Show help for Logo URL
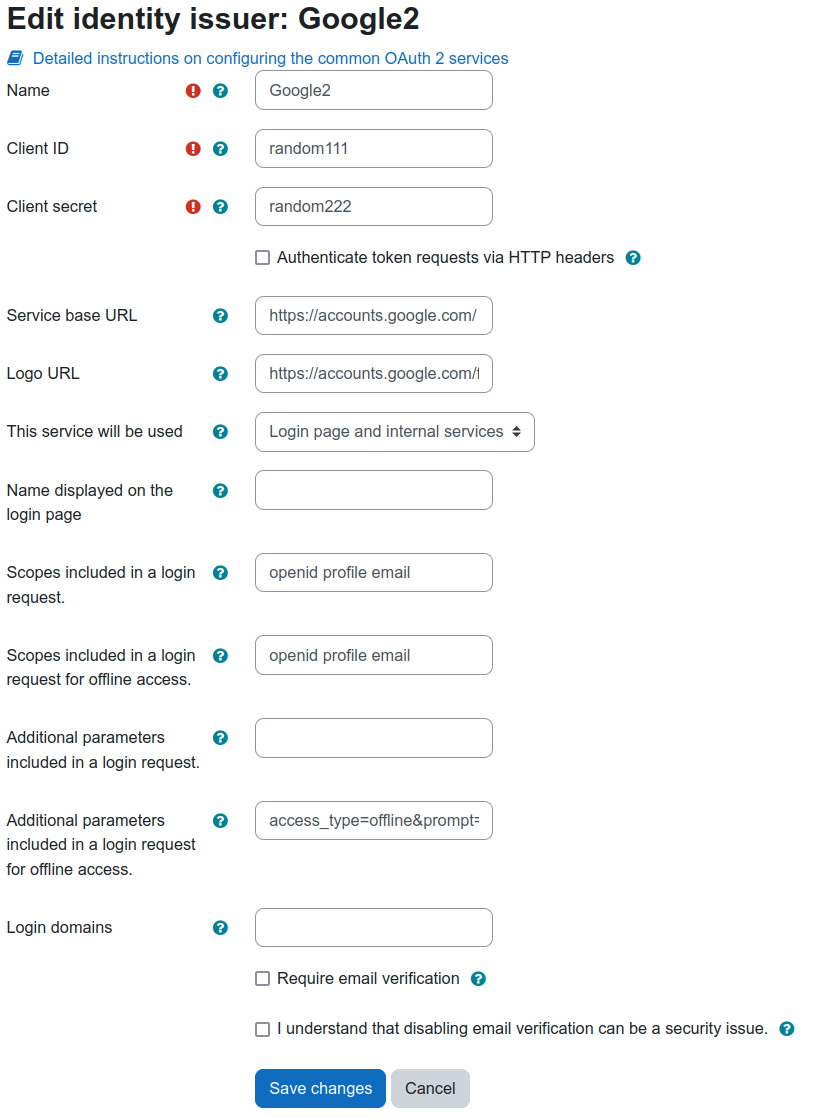 pyautogui.click(x=221, y=373)
